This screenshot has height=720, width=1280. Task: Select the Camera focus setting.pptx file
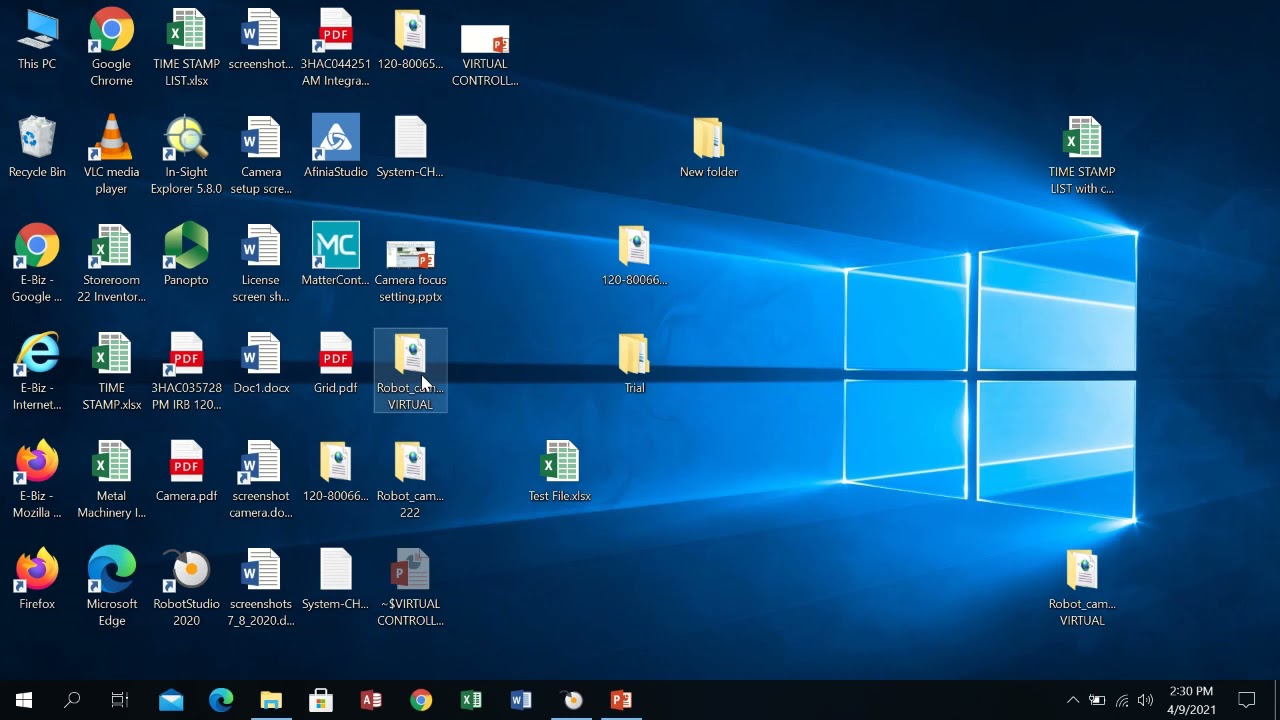pyautogui.click(x=410, y=264)
